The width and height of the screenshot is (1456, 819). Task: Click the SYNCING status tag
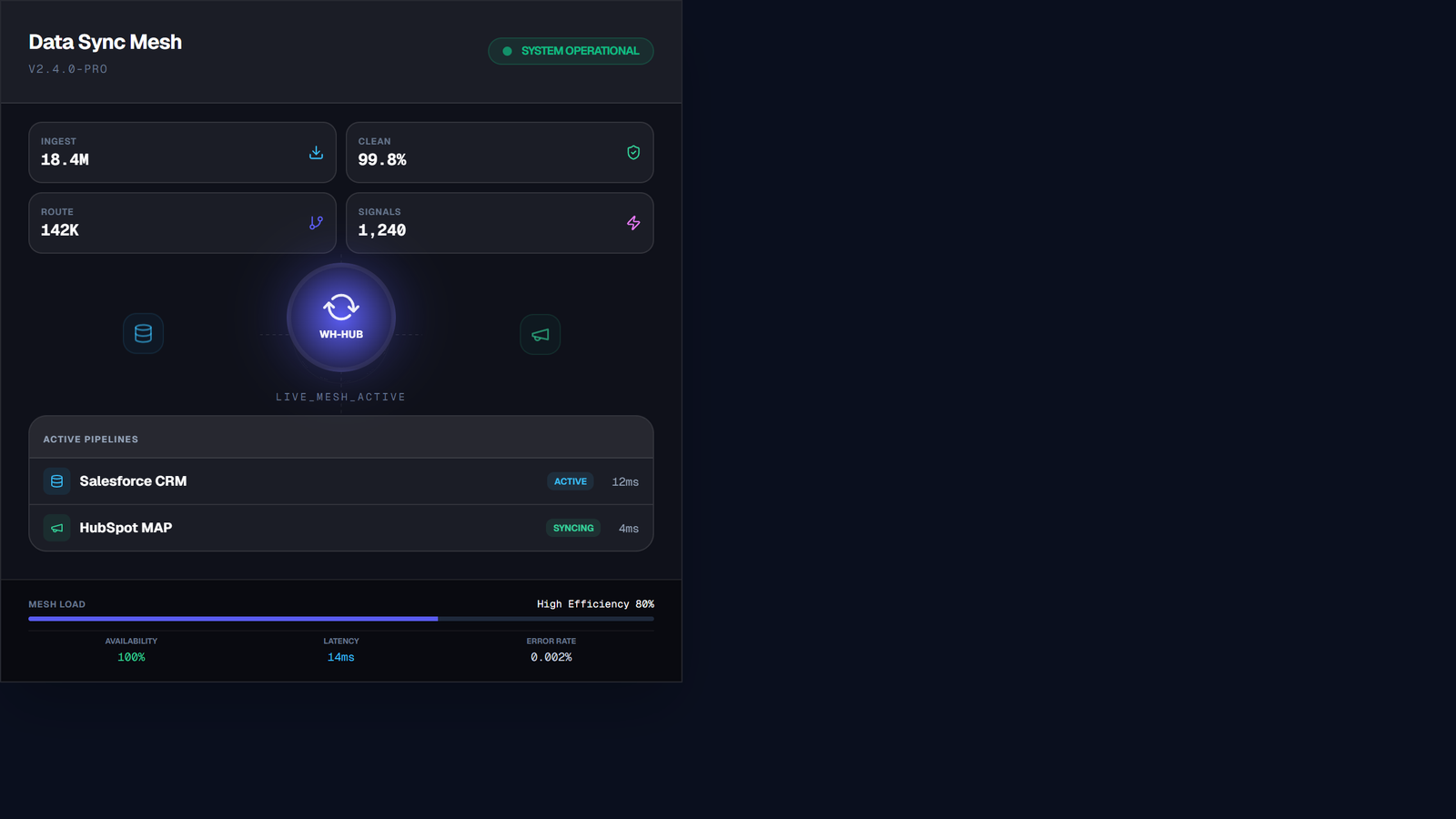[573, 528]
